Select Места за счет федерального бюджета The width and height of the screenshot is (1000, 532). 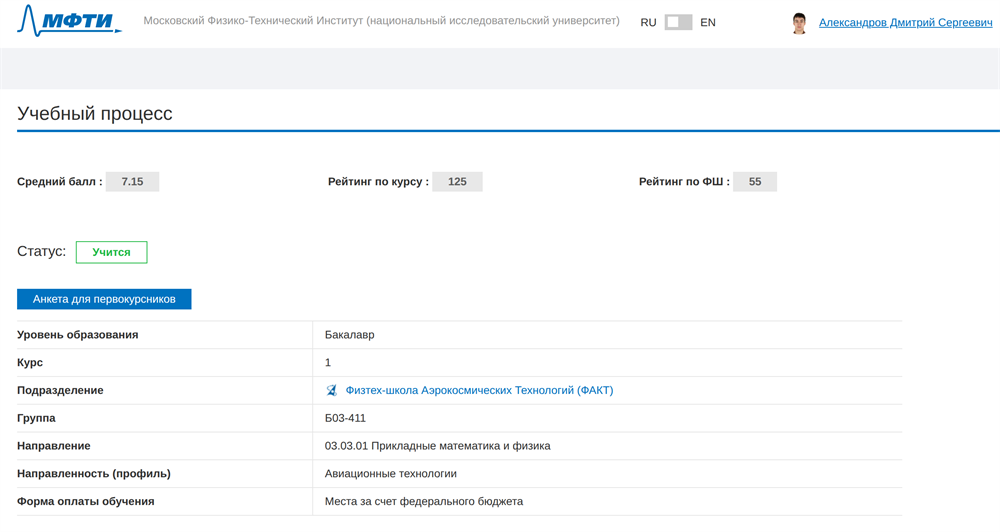[x=423, y=501]
